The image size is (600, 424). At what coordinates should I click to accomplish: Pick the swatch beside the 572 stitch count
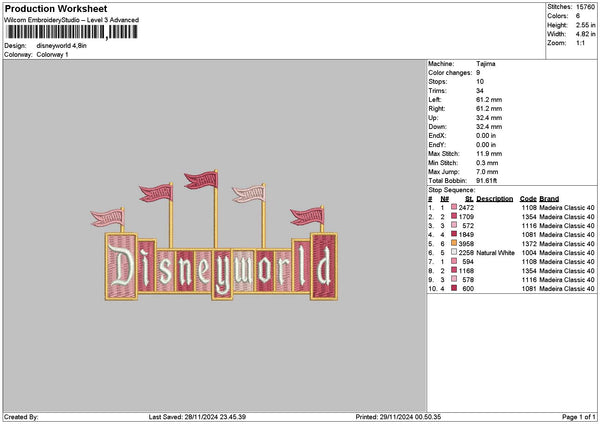pos(454,225)
